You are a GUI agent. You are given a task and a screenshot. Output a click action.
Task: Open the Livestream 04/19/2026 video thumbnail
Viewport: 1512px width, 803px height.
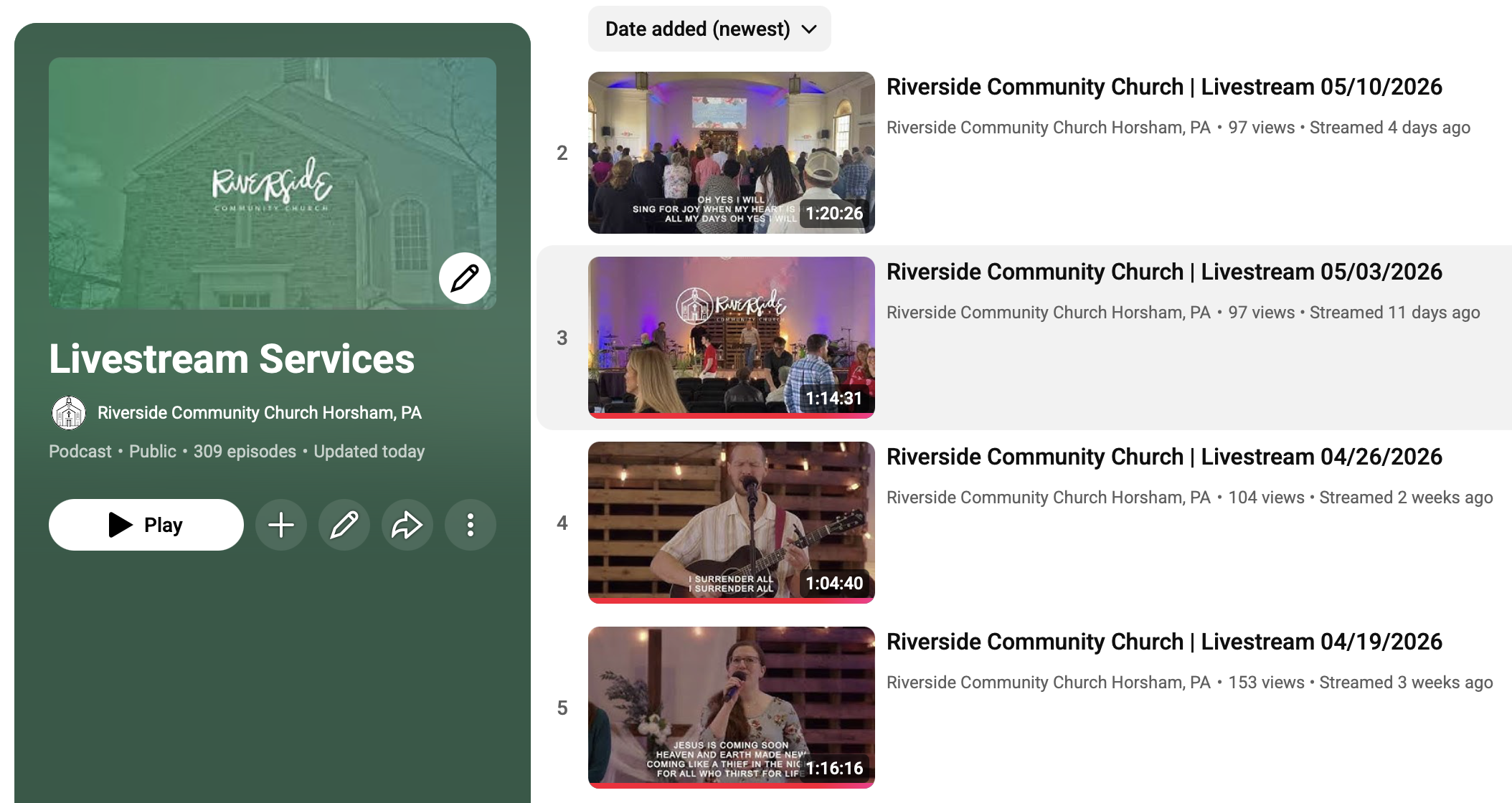[732, 708]
